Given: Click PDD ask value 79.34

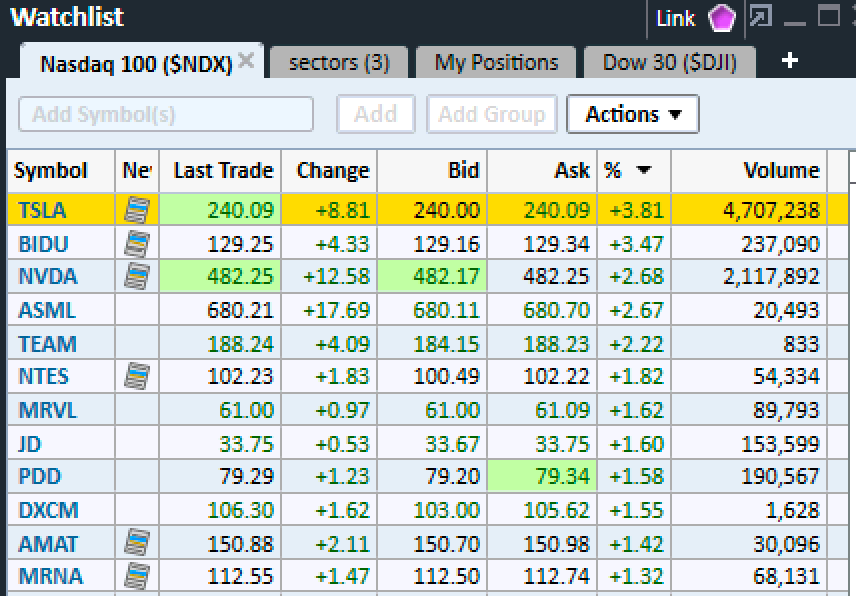Looking at the screenshot, I should [562, 476].
